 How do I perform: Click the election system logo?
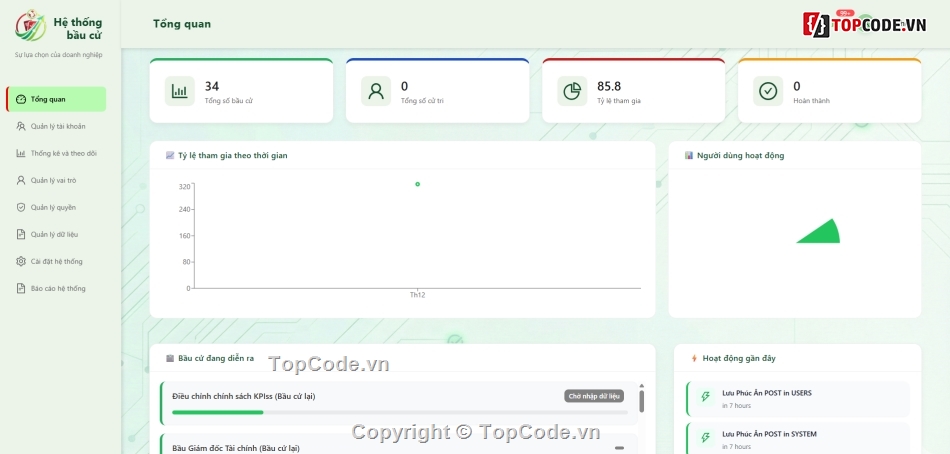click(30, 25)
